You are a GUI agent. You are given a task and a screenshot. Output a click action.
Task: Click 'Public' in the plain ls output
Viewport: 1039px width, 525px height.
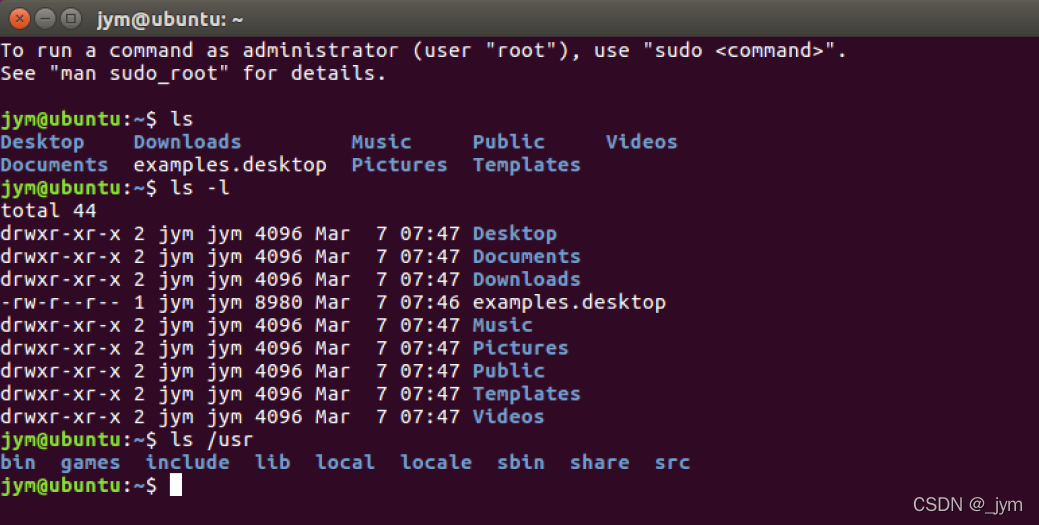(508, 142)
